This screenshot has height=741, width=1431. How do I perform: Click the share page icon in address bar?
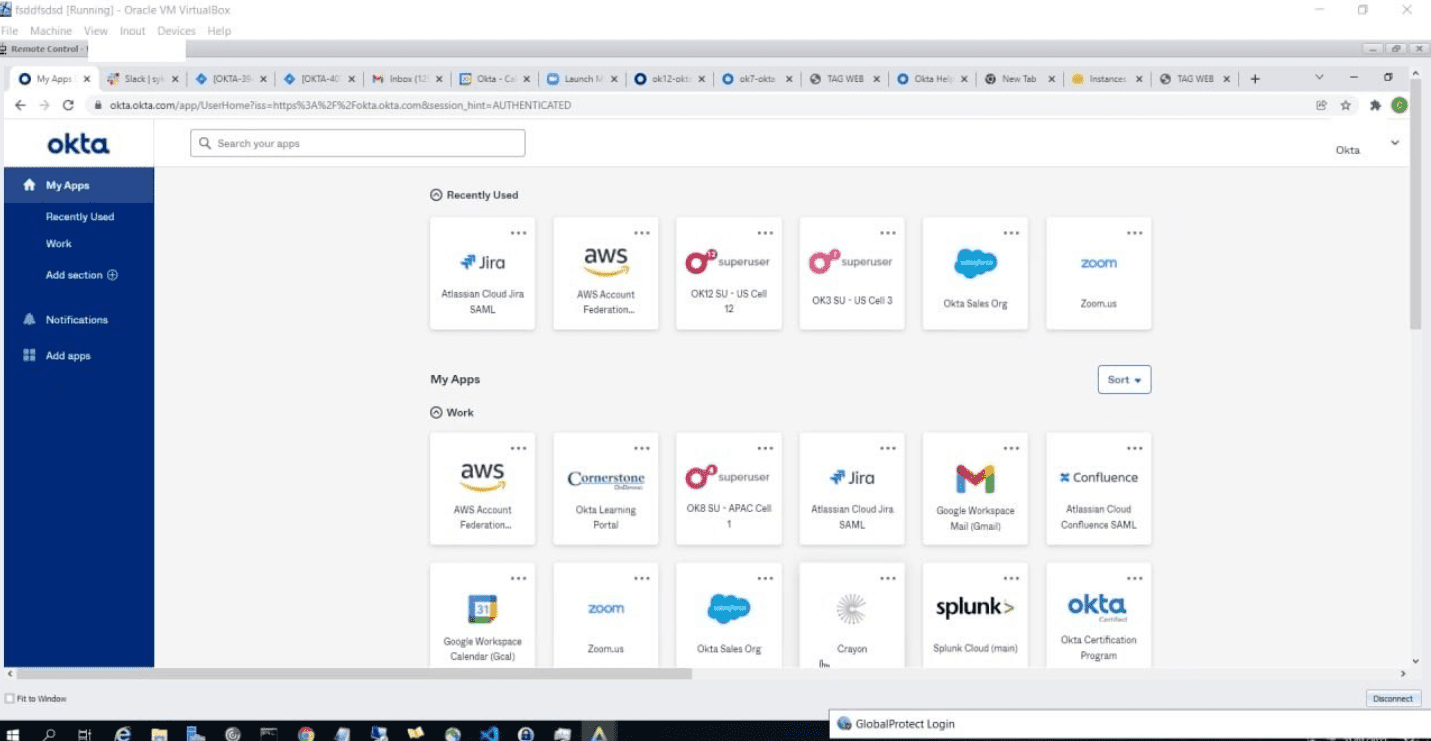click(1321, 105)
